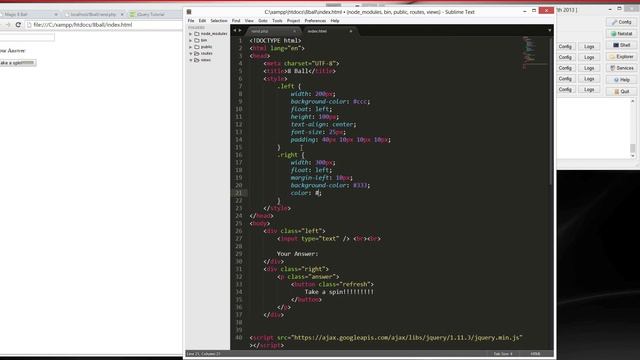Click the 'Take a spin' page button

[18, 63]
